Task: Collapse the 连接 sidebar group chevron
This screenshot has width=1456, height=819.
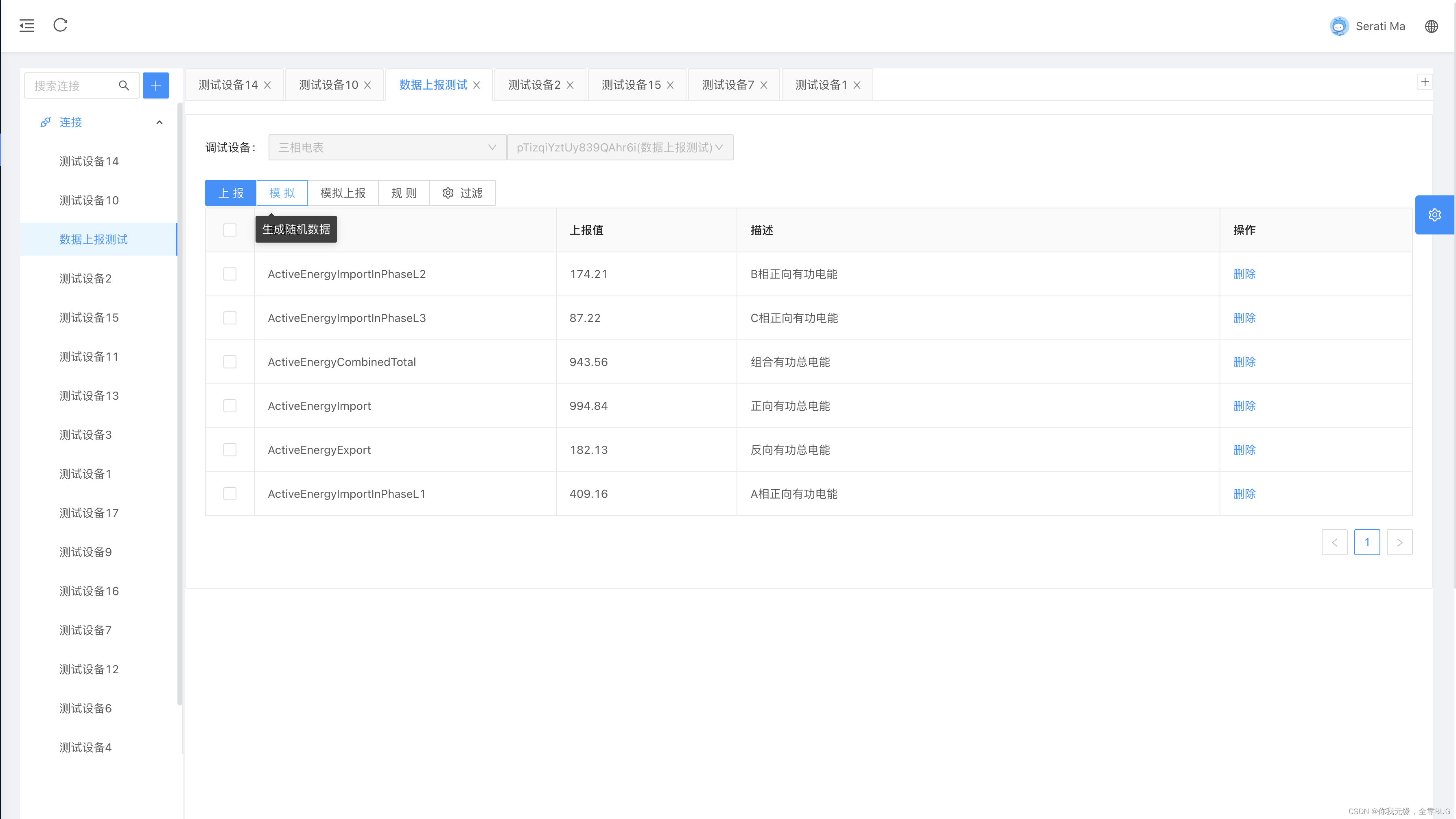Action: 160,122
